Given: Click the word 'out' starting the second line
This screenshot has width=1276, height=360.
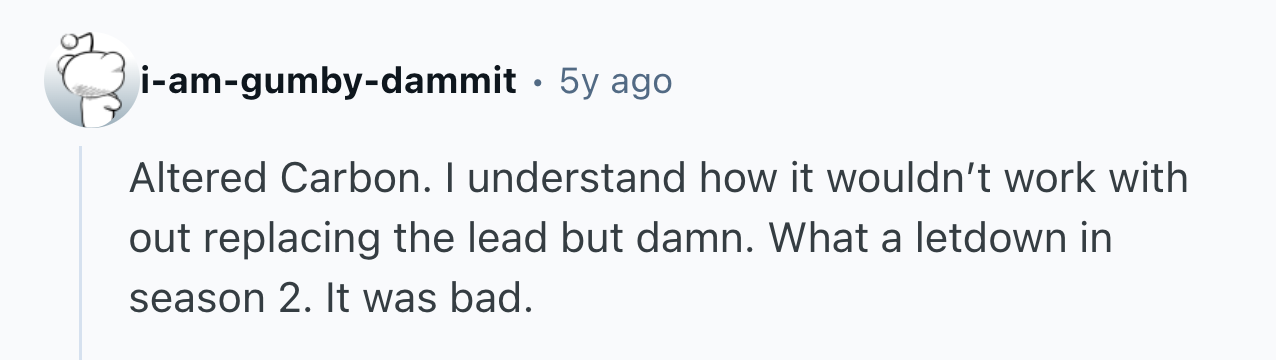Looking at the screenshot, I should pos(155,240).
